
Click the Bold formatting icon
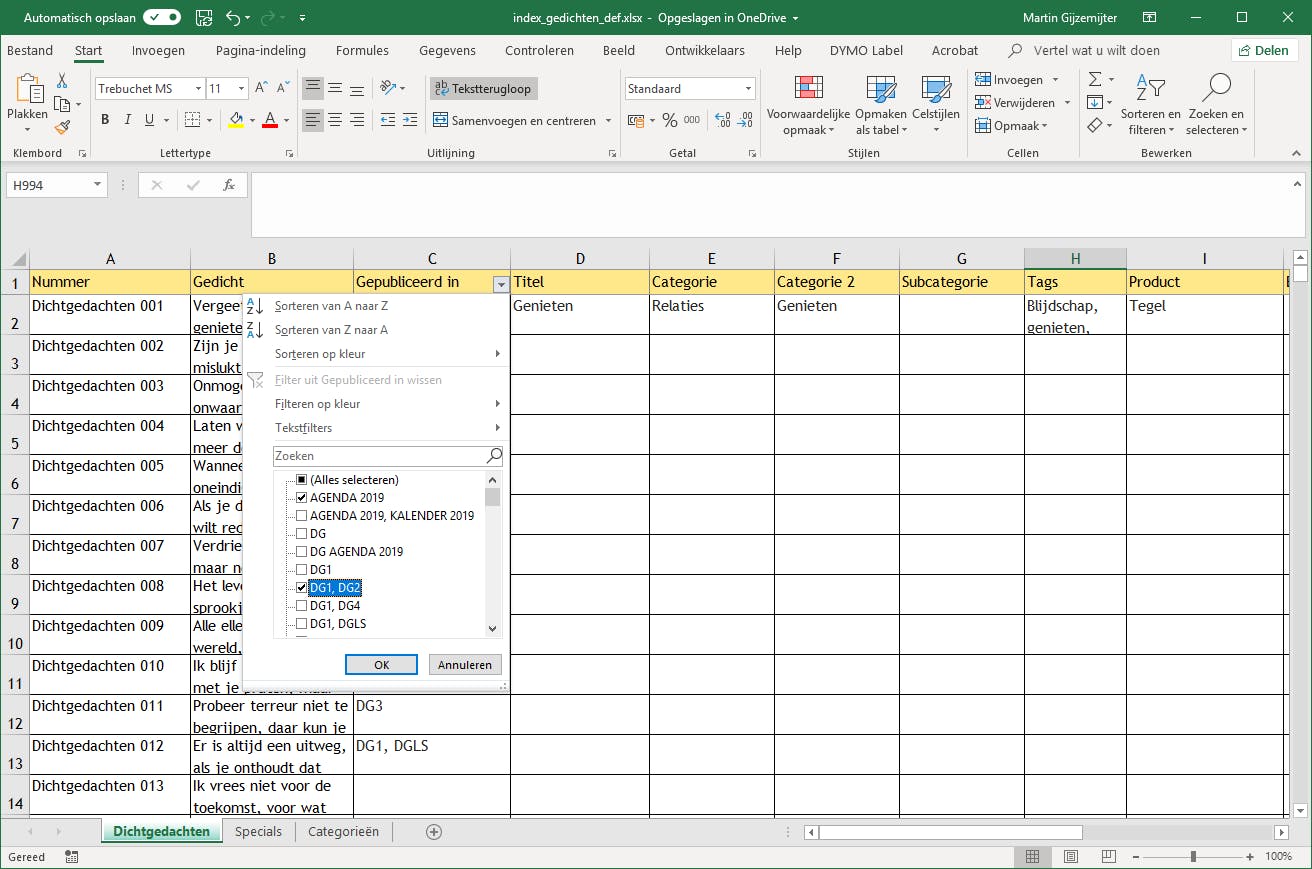coord(105,120)
